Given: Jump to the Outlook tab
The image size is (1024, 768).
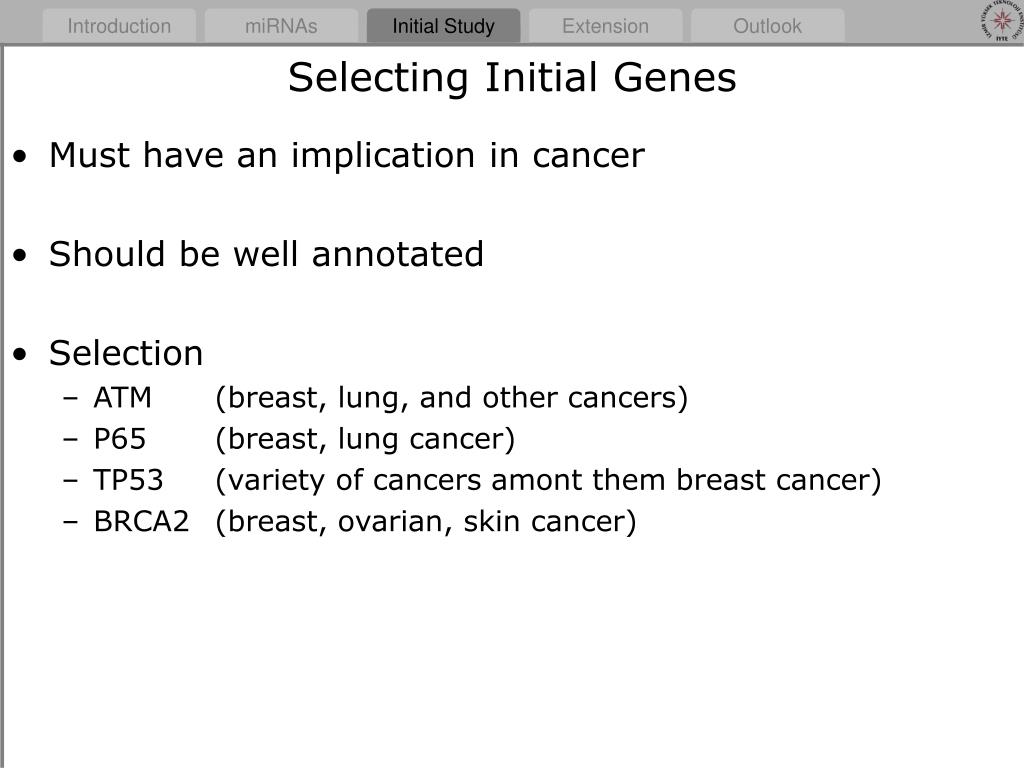Looking at the screenshot, I should pos(767,26).
